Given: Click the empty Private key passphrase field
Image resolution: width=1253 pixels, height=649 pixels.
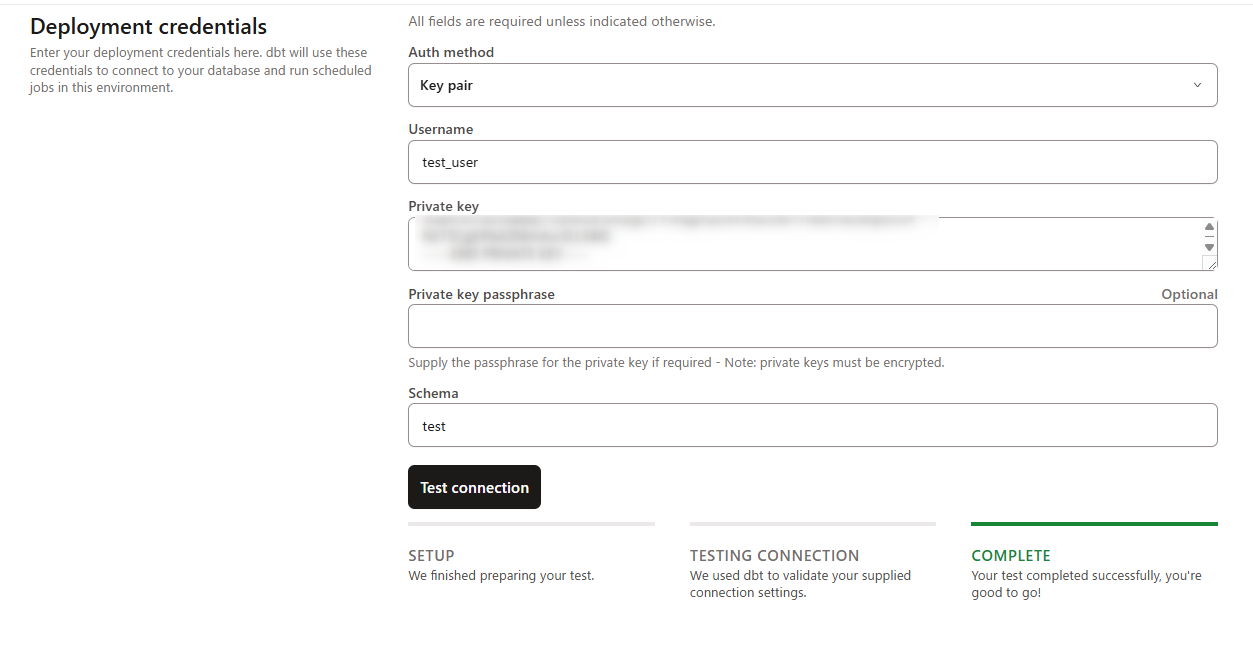Looking at the screenshot, I should [x=812, y=326].
